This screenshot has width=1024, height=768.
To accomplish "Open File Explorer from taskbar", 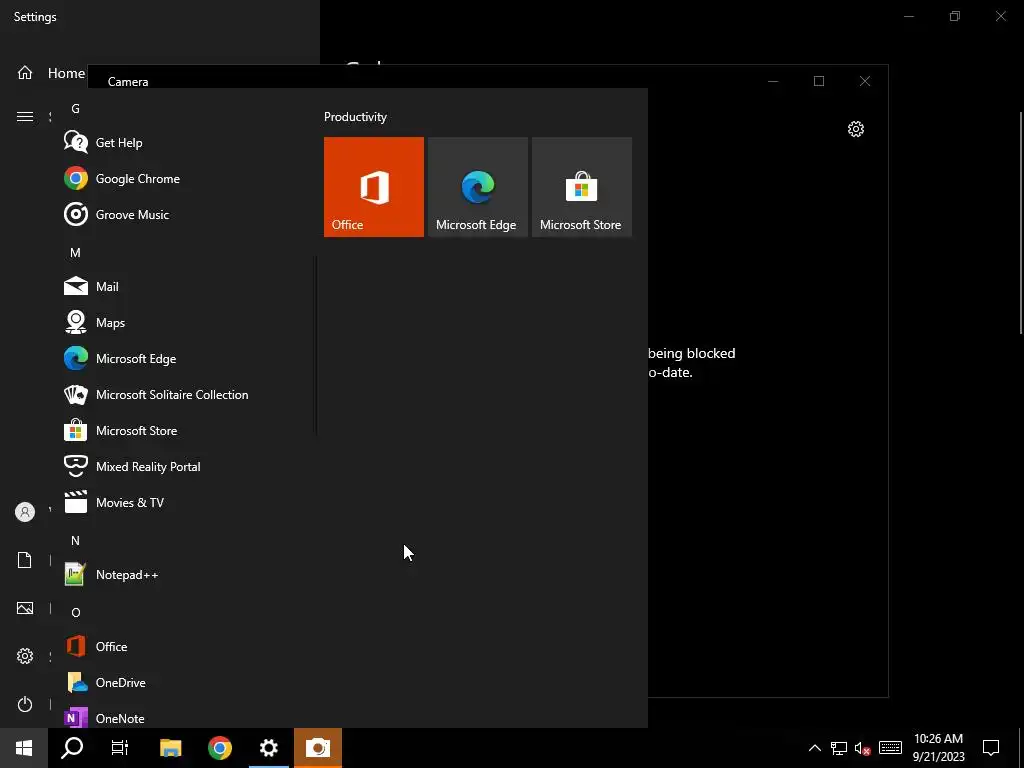I will coord(170,748).
